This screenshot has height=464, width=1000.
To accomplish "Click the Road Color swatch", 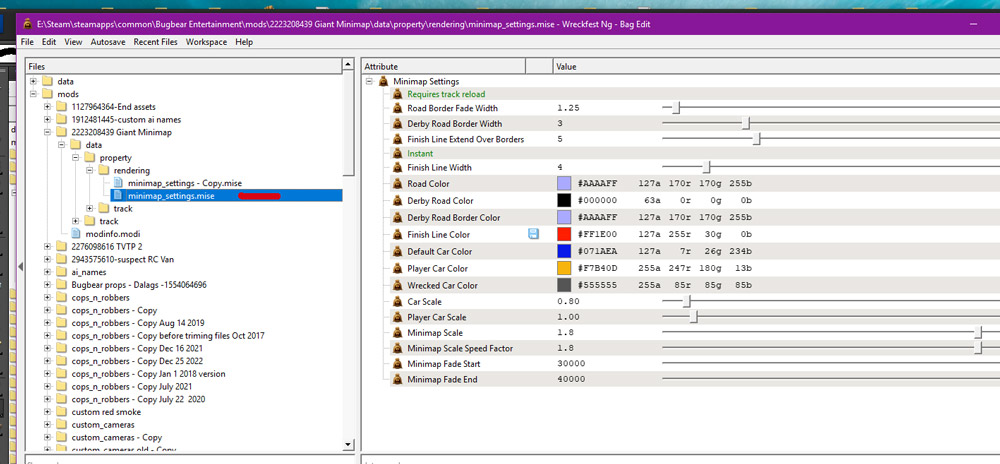I will [x=564, y=184].
